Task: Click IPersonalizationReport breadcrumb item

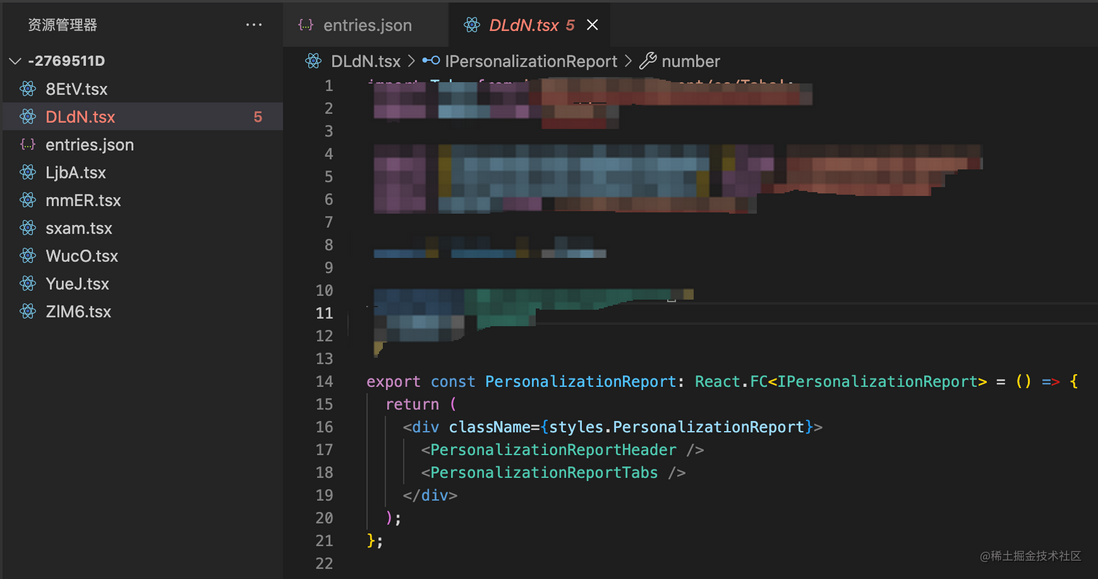Action: click(x=531, y=62)
